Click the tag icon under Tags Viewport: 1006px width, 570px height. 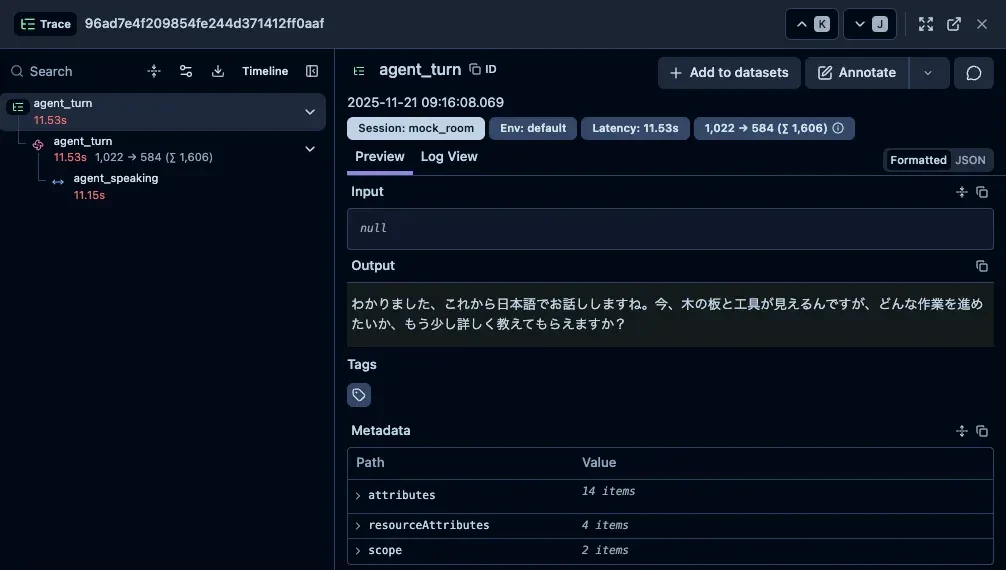359,395
